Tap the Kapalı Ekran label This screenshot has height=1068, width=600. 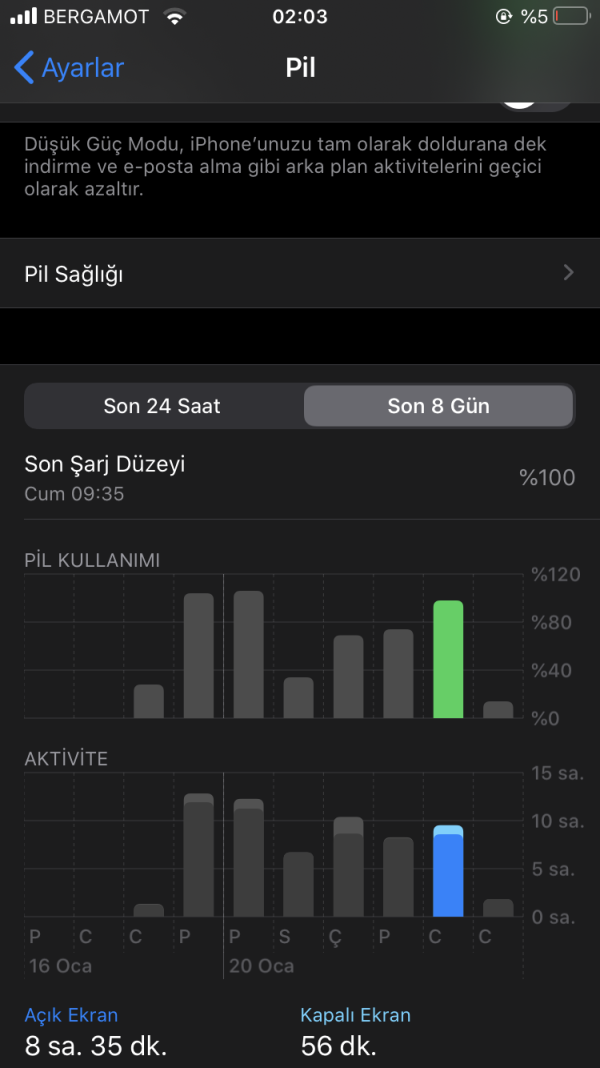355,1015
